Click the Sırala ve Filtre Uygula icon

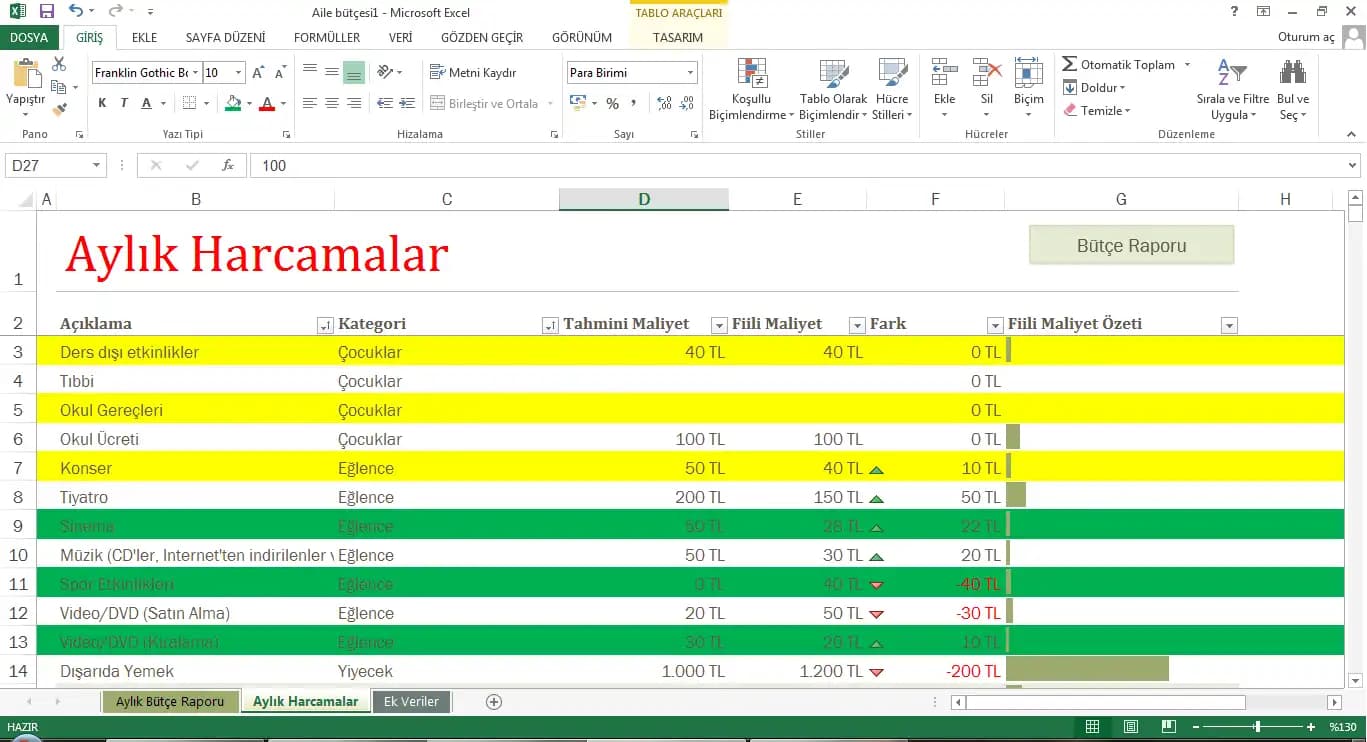tap(1232, 73)
